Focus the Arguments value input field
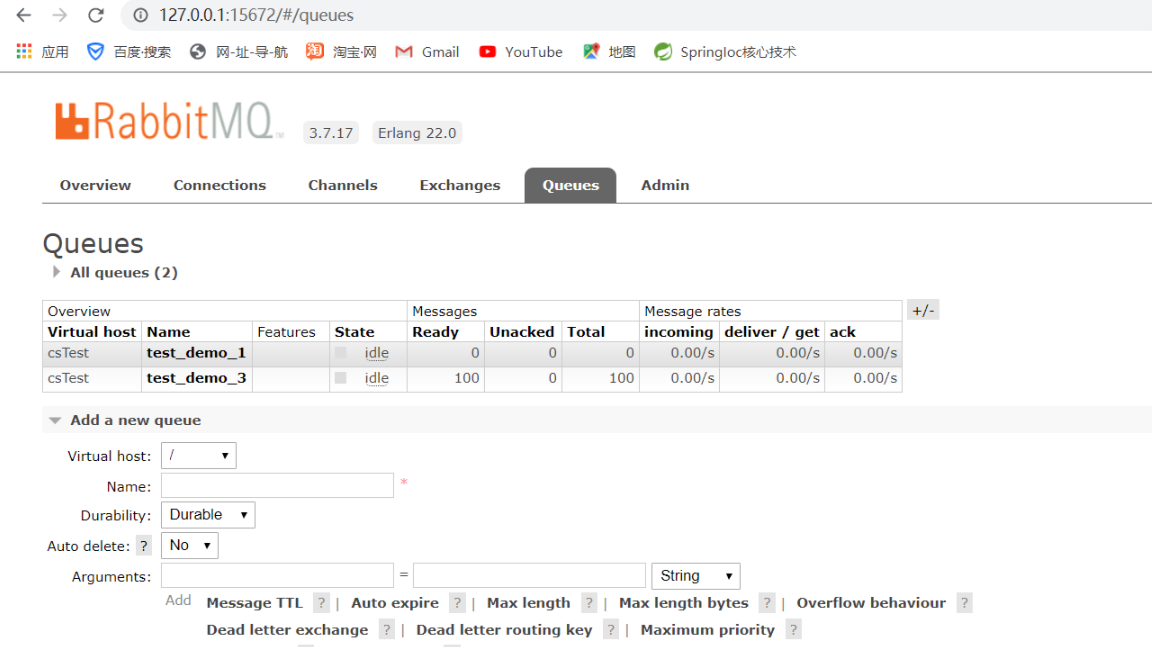The image size is (1152, 647). pyautogui.click(x=529, y=576)
